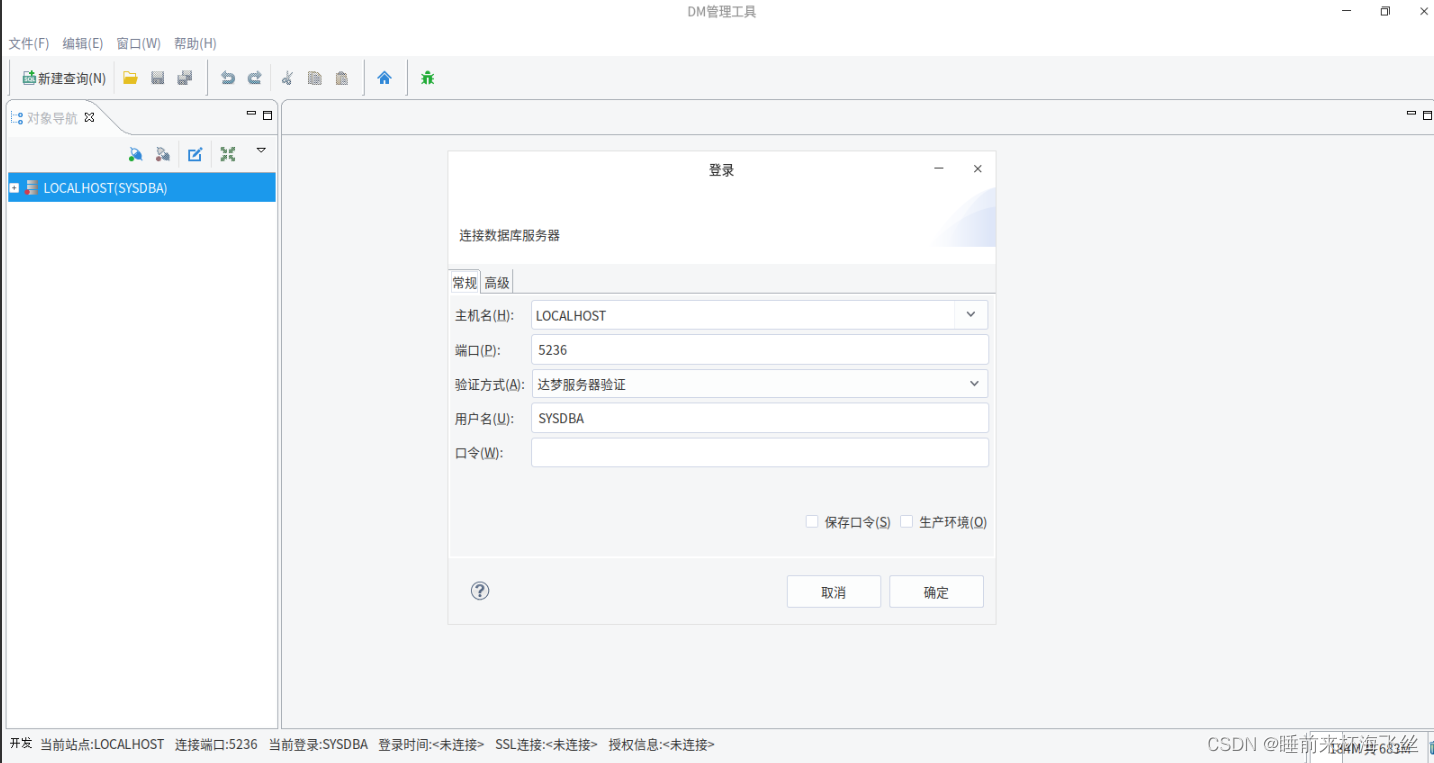The image size is (1434, 763).
Task: Click the 开发 label in status bar
Action: click(21, 744)
